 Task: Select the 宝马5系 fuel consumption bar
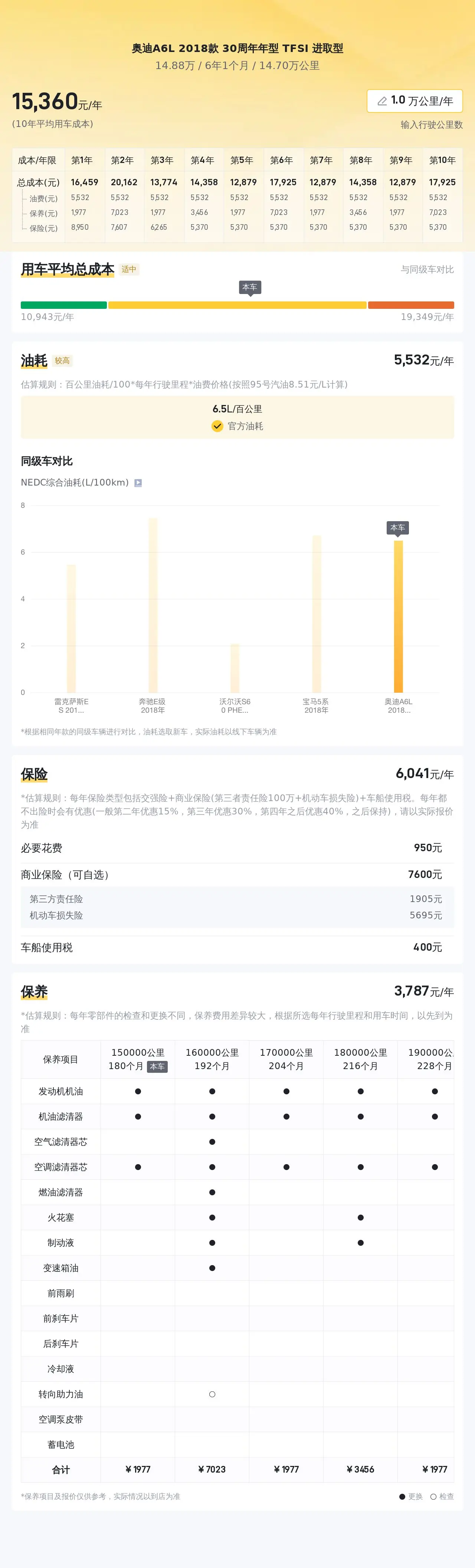click(317, 614)
